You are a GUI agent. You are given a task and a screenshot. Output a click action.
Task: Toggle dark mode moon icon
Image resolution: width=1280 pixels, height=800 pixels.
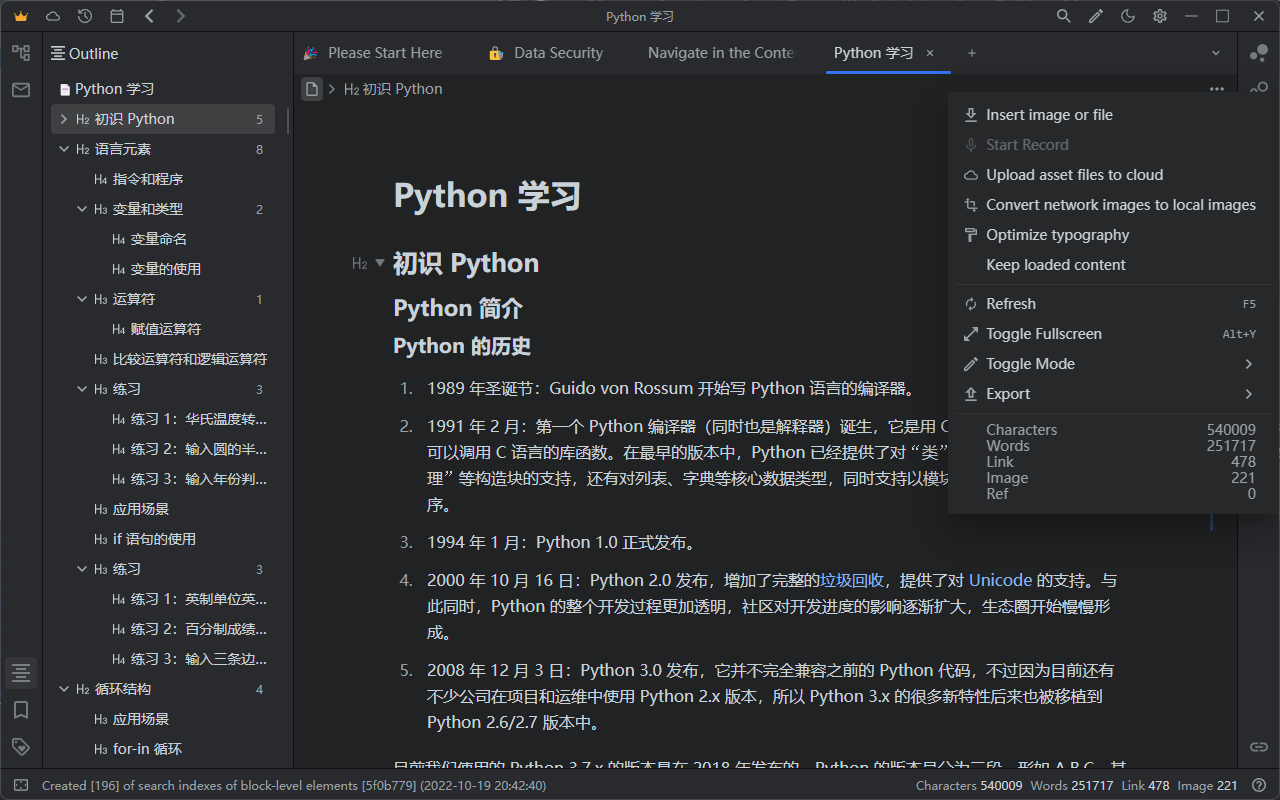point(1128,16)
